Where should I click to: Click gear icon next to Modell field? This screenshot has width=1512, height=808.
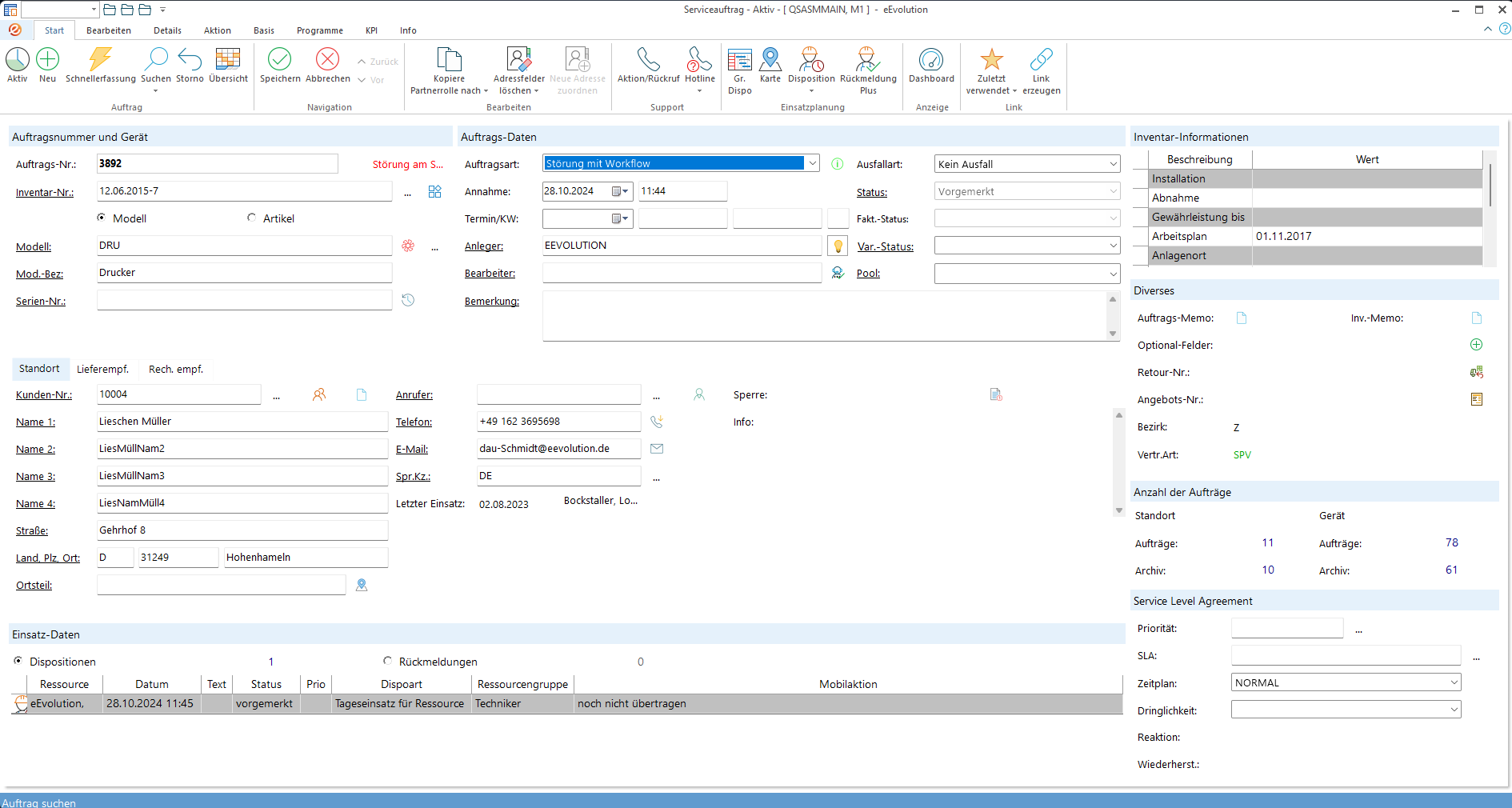click(408, 246)
